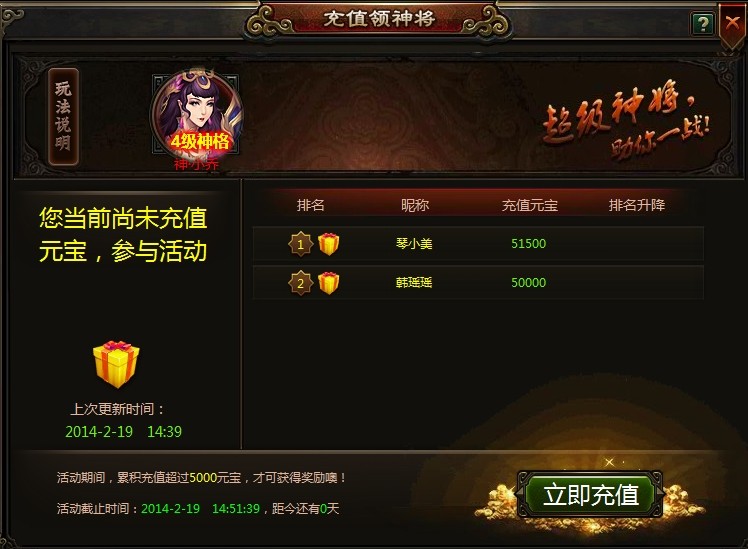Click the 51500 recharge amount
Image resolution: width=748 pixels, height=549 pixels.
[x=529, y=244]
